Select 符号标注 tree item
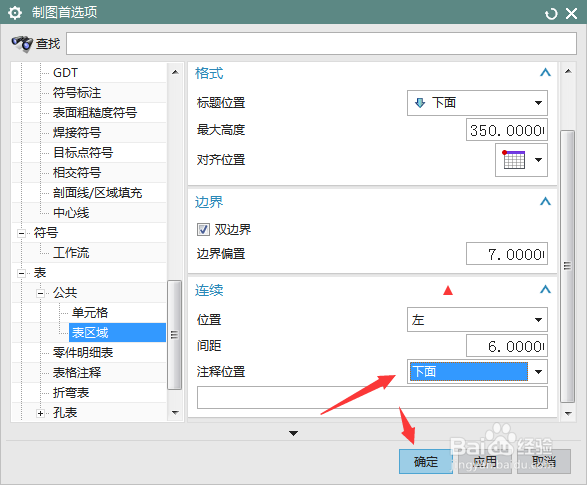587x485 pixels. tap(77, 92)
